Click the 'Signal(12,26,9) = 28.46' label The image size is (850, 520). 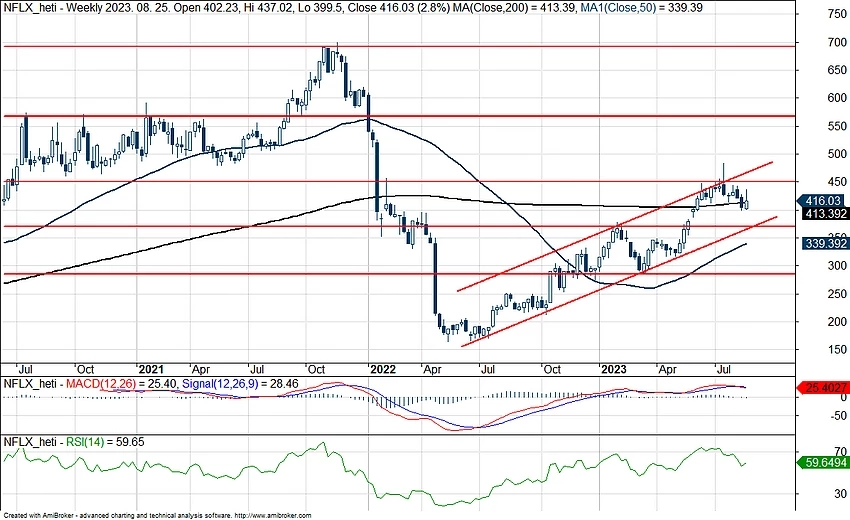(x=240, y=384)
